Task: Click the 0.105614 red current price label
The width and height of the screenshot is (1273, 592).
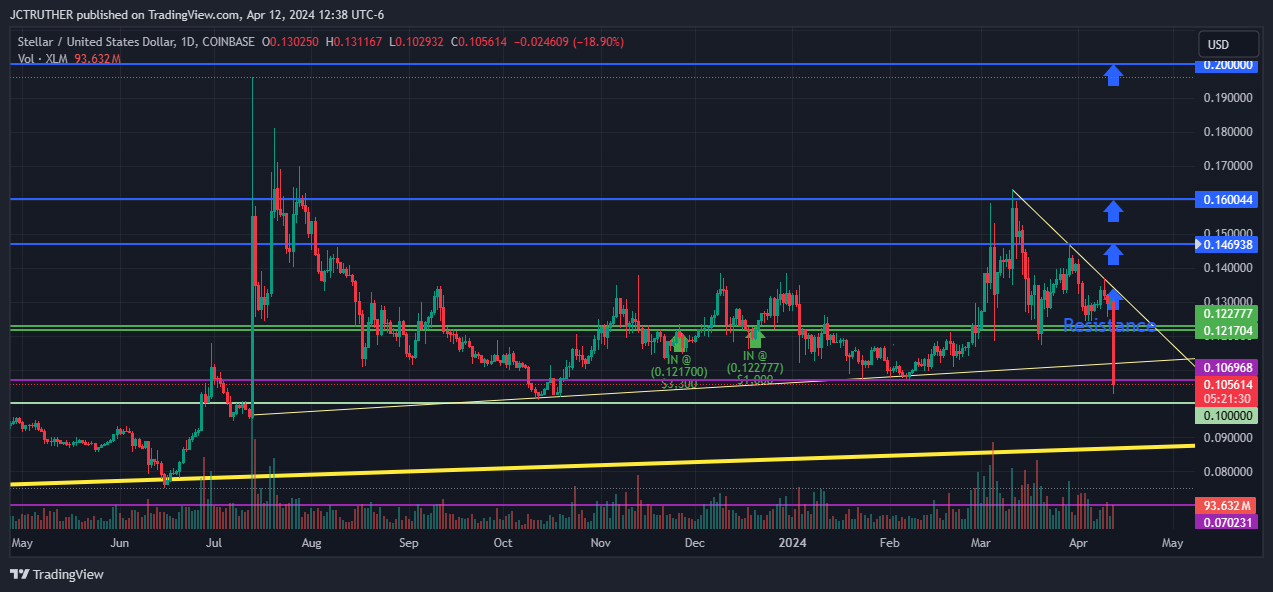Action: point(1226,383)
